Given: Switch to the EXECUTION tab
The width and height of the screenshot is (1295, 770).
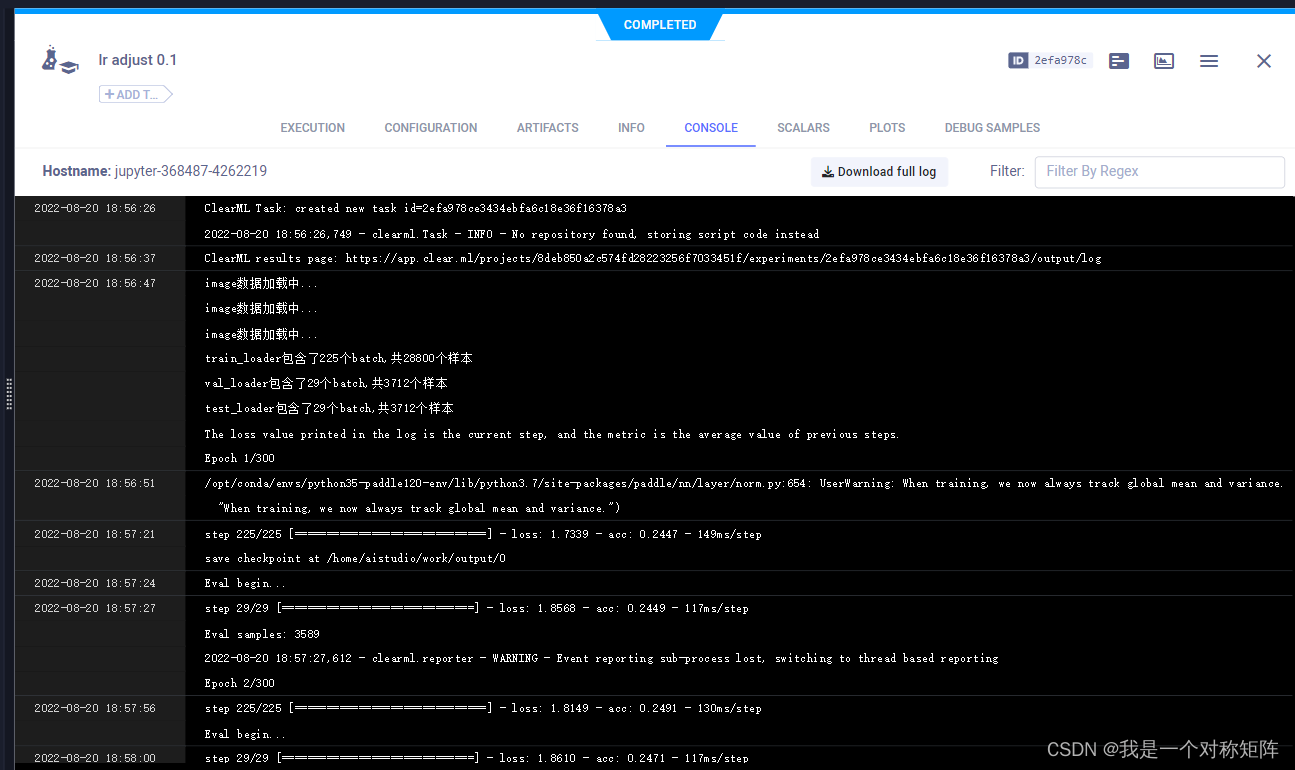Looking at the screenshot, I should click(x=313, y=128).
